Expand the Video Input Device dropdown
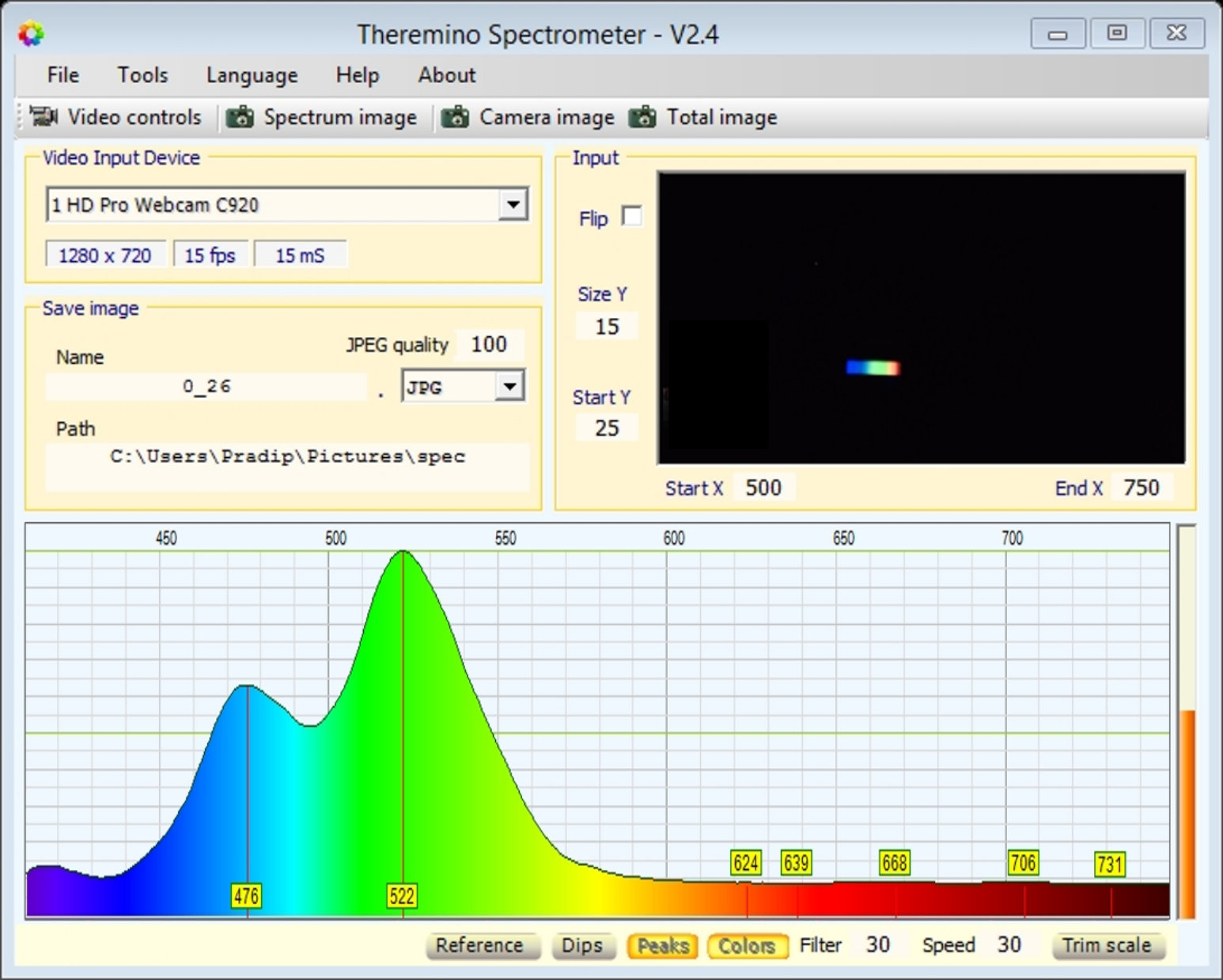 513,205
